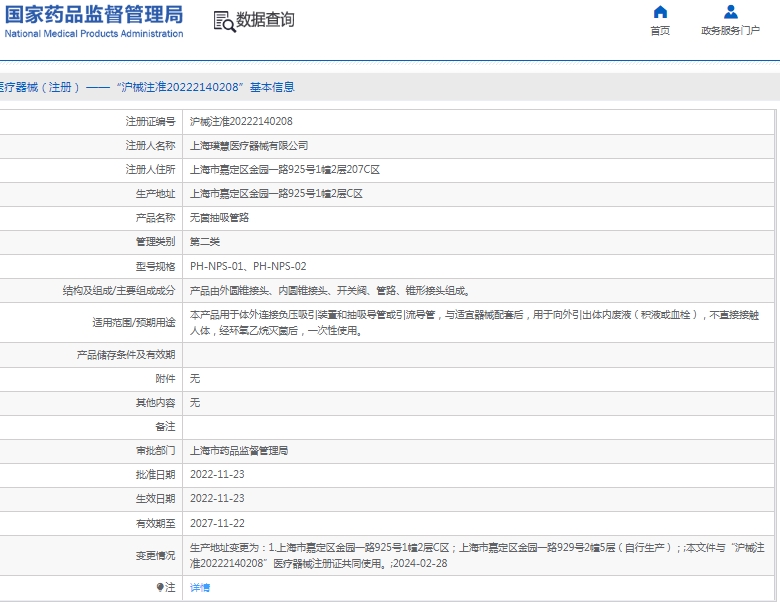Click the 其他内容 row value 无

pyautogui.click(x=195, y=403)
